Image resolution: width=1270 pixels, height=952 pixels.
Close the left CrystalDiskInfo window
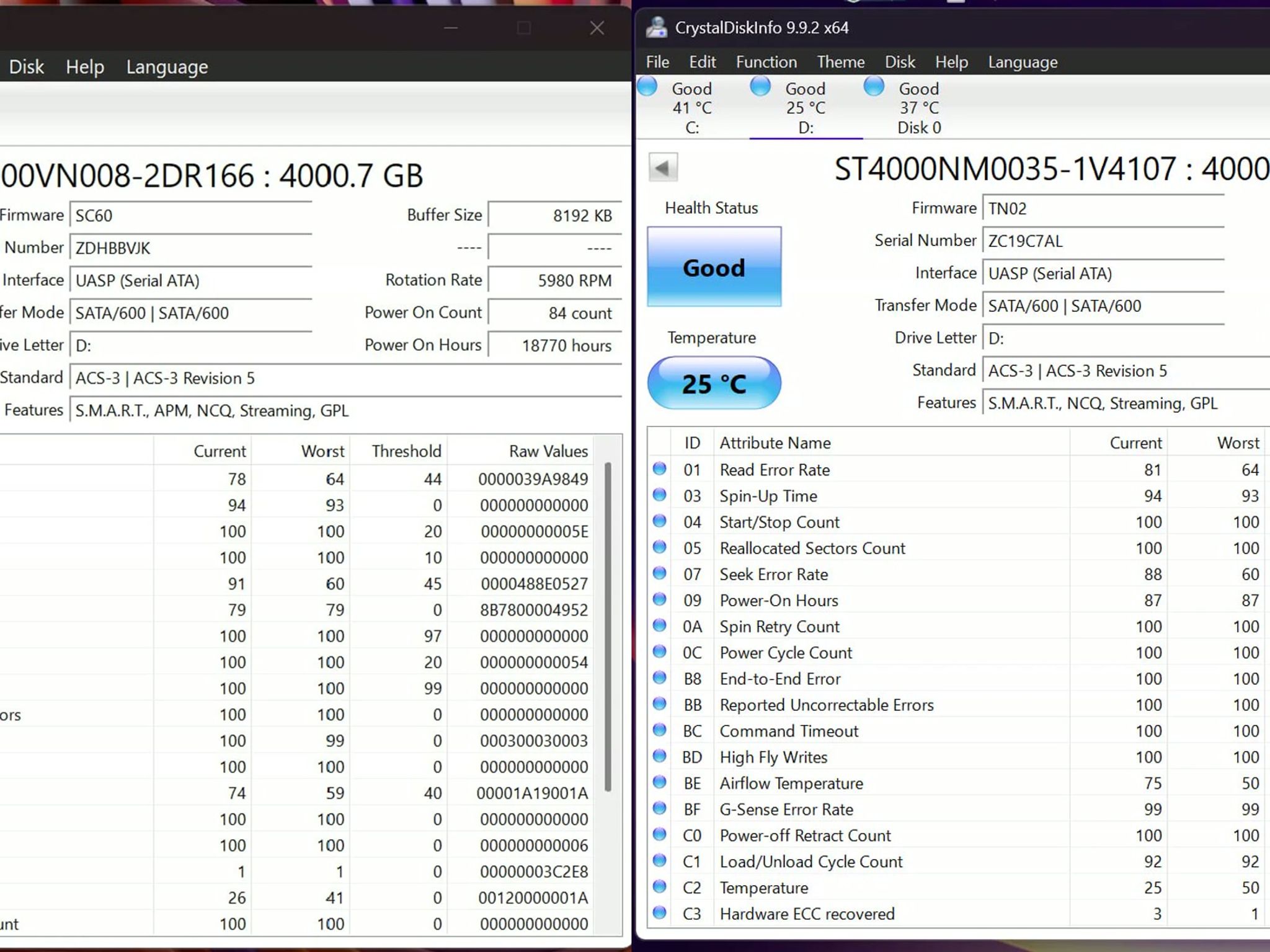(x=597, y=27)
